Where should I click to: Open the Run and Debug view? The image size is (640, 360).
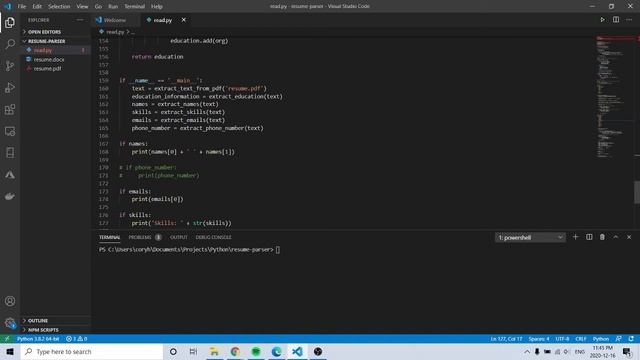10,87
